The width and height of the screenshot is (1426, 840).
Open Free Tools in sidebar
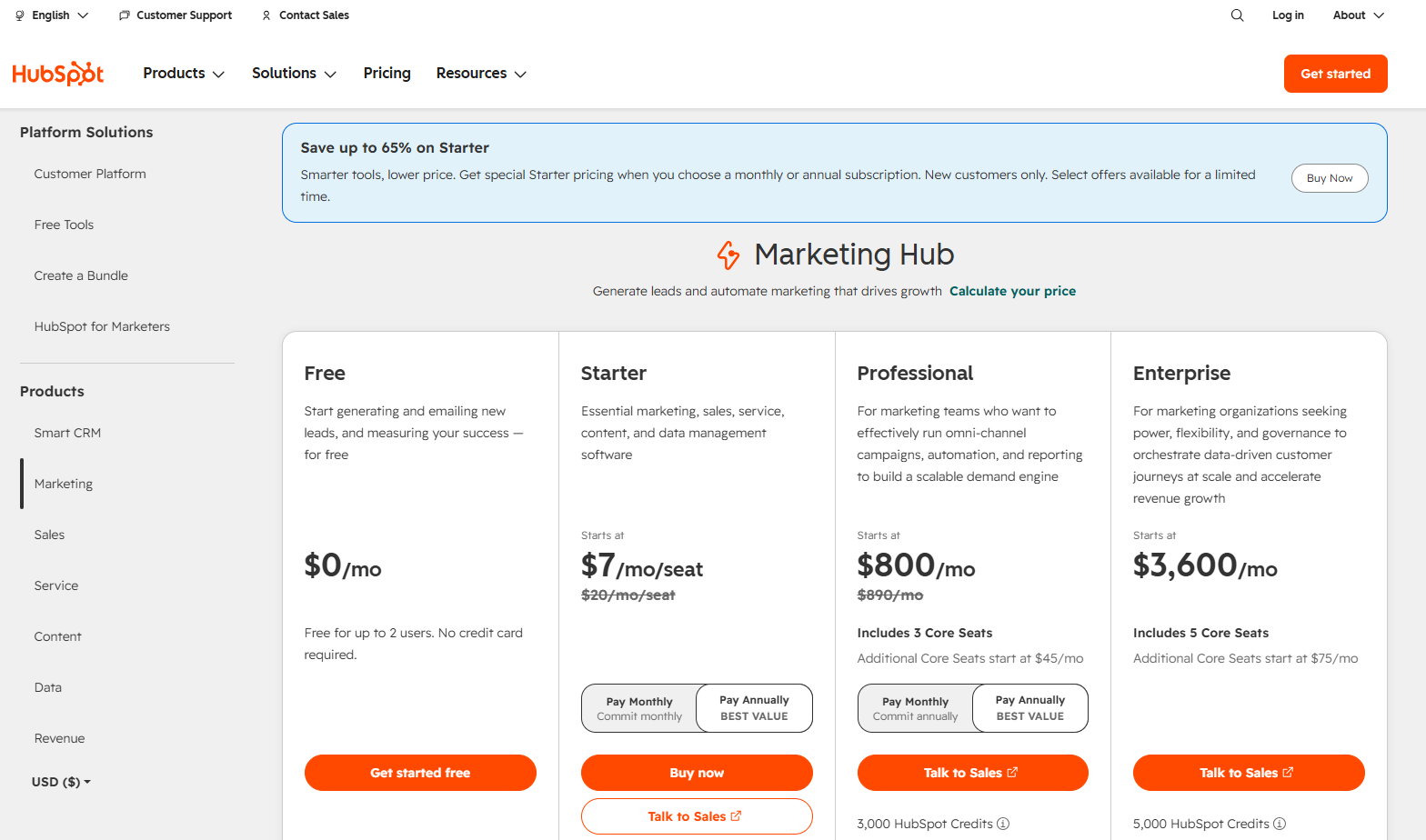click(x=64, y=225)
